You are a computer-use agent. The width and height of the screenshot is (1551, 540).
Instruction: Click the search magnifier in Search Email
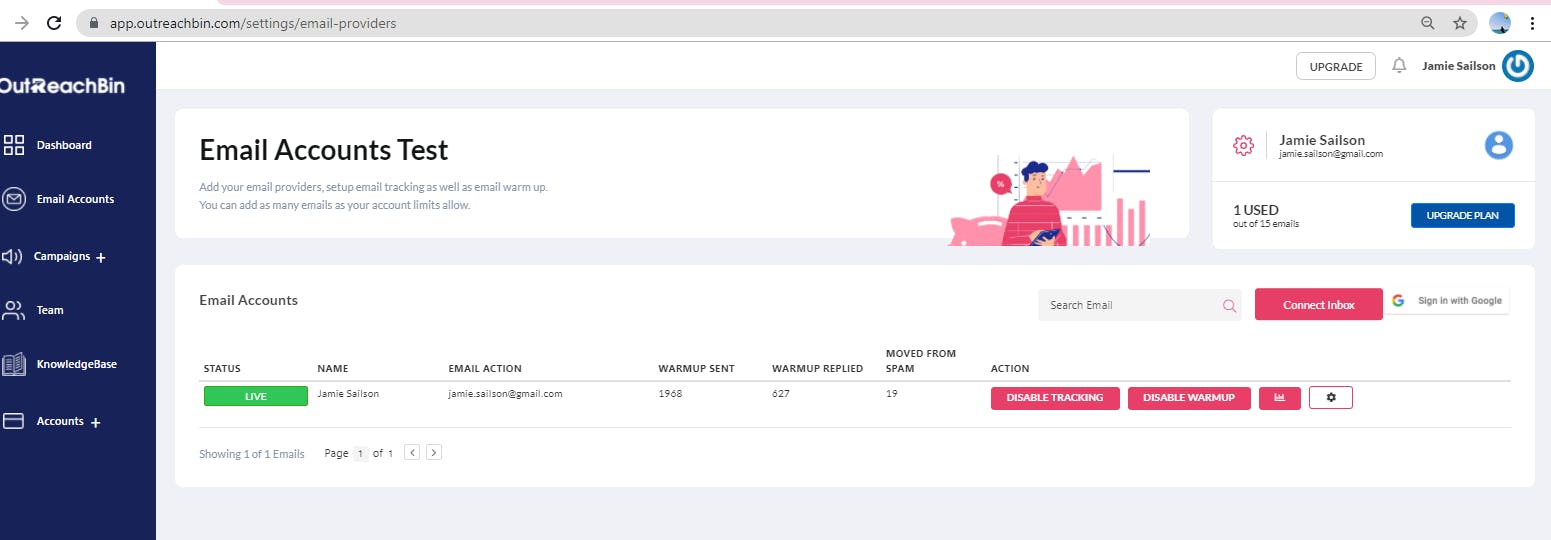pos(1229,305)
